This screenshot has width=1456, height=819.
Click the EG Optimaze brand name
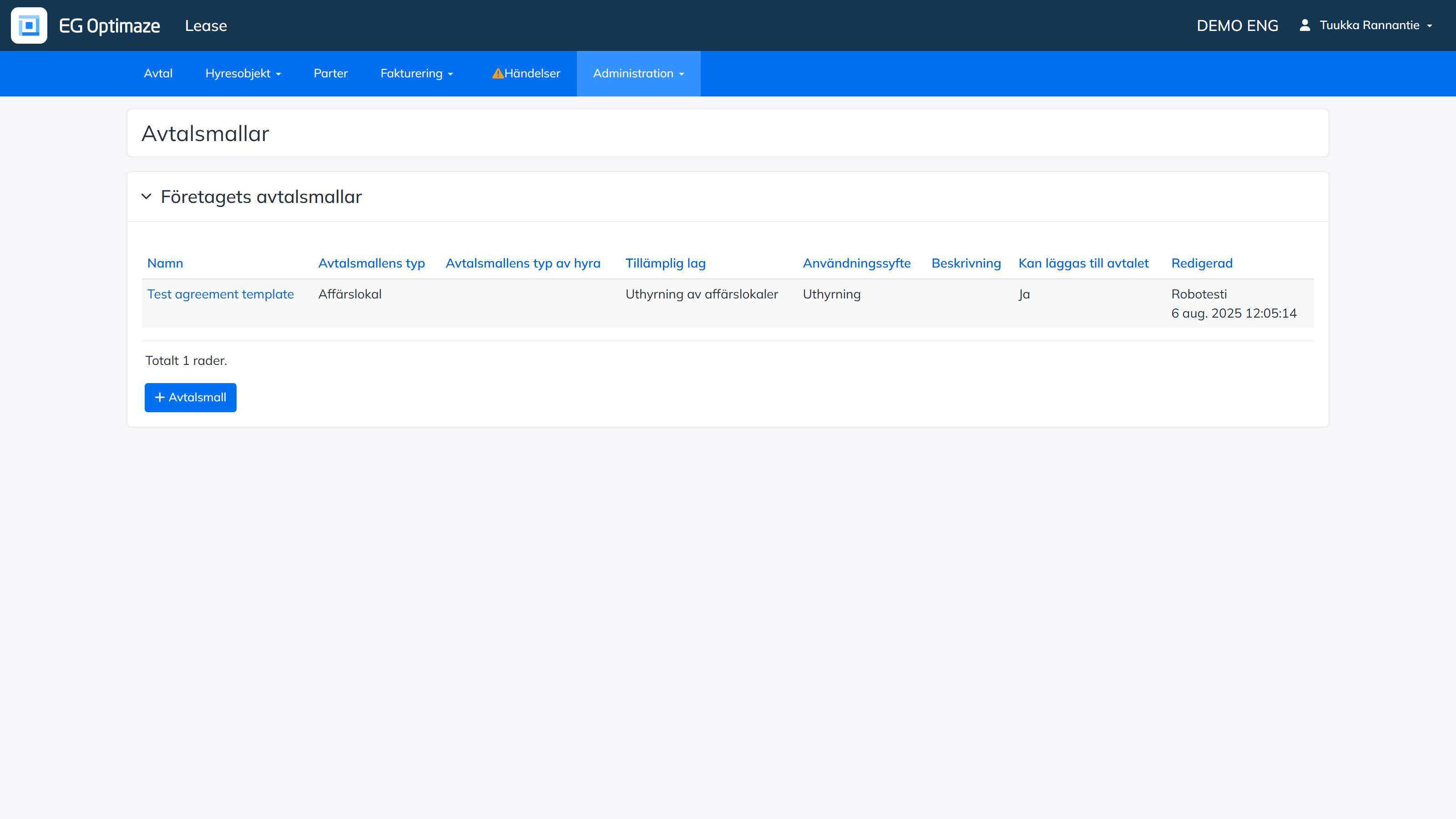click(x=110, y=25)
